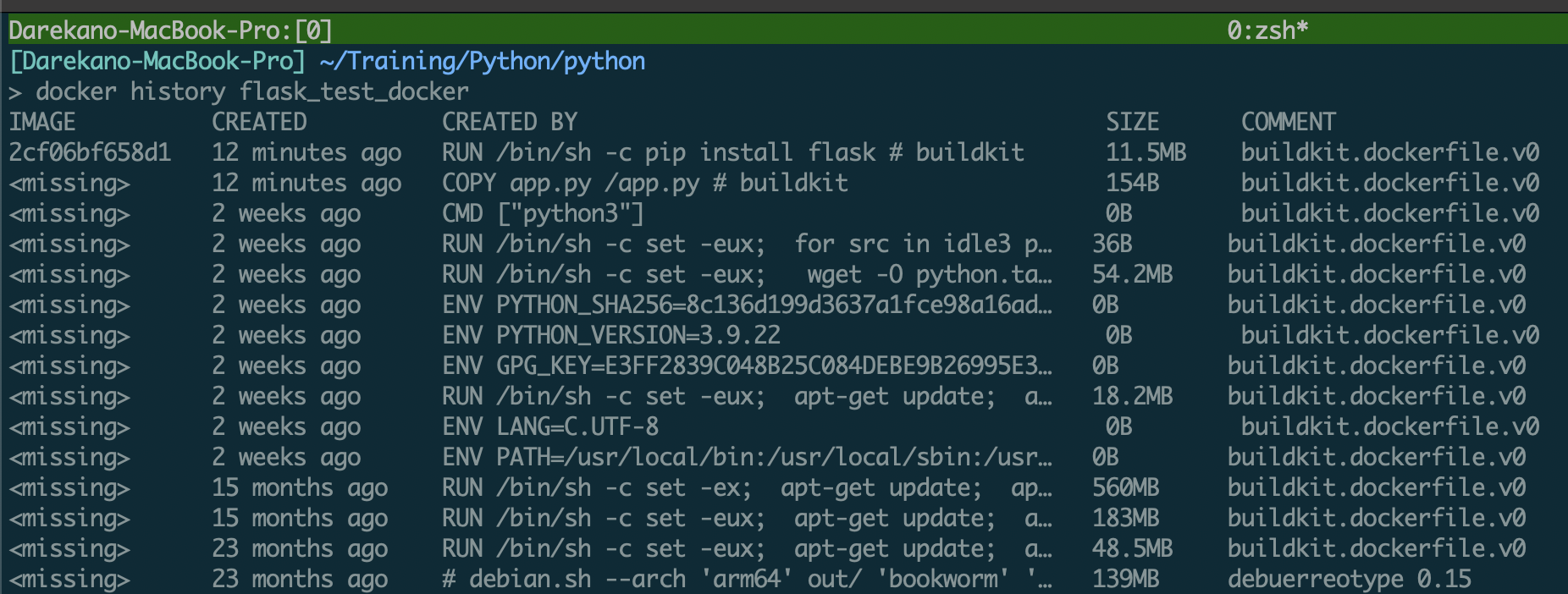Click the size value 560MB

(1126, 487)
